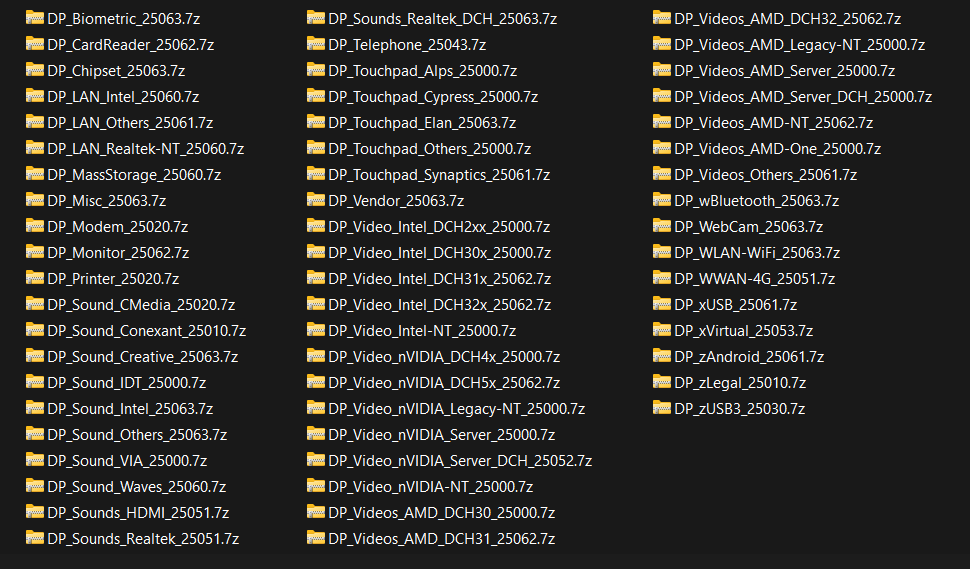Click file name DP_Video_nVIDIA_Legacy-NT_25000.7z

(457, 409)
